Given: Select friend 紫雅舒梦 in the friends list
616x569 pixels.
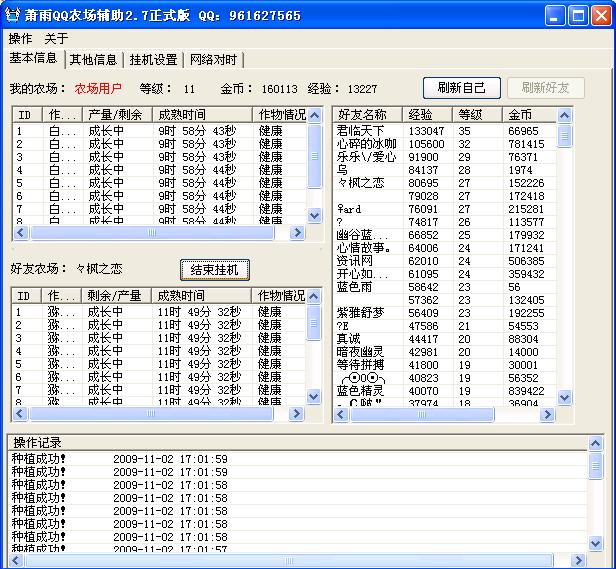Looking at the screenshot, I should click(x=360, y=313).
